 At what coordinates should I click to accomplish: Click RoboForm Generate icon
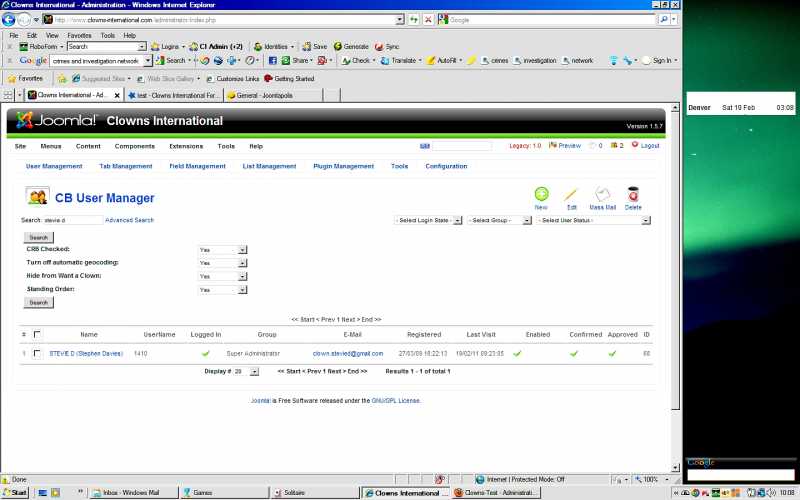[x=338, y=46]
